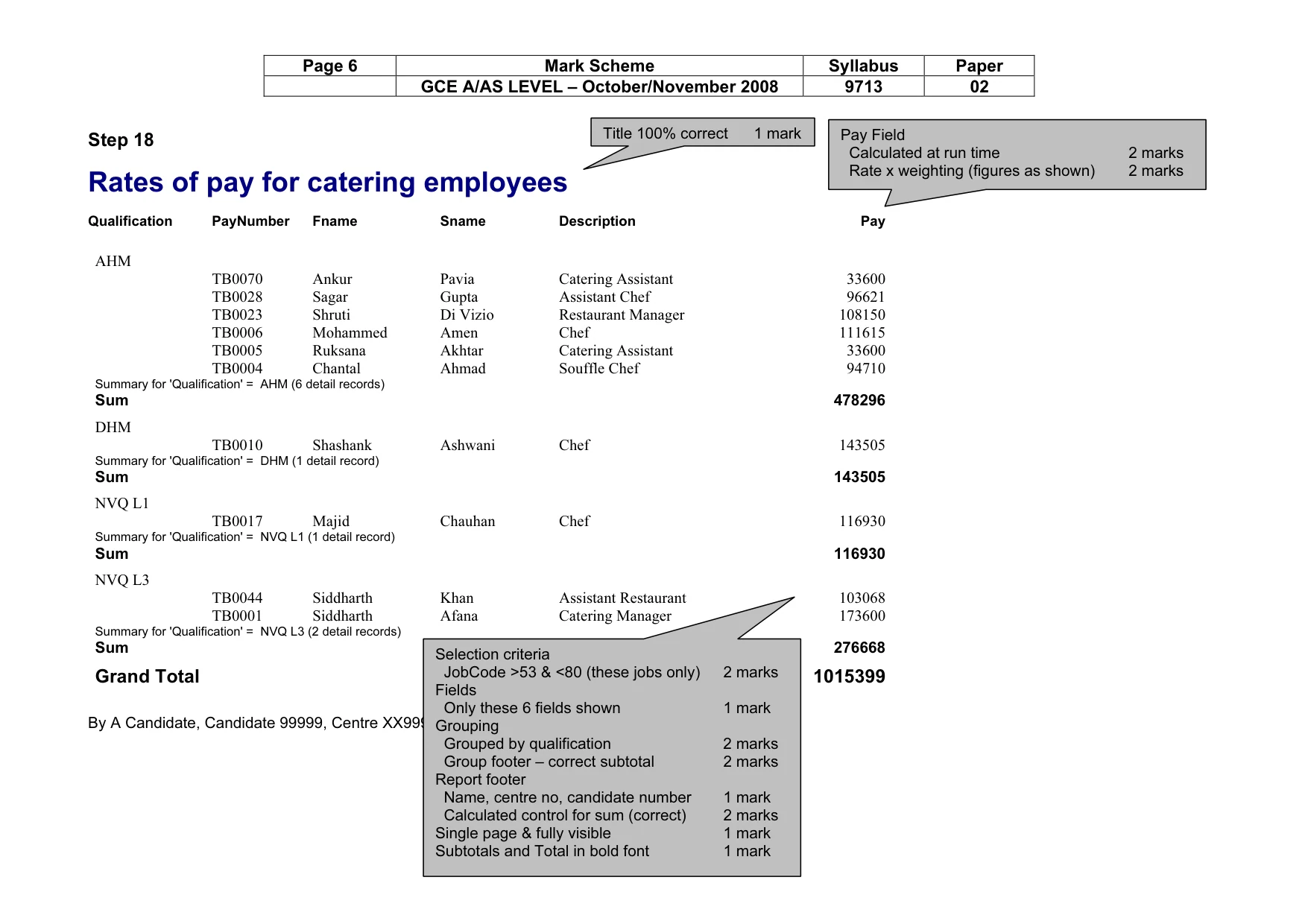The width and height of the screenshot is (1308, 924).
Task: Click the AHM subtotal 478296
Action: click(x=859, y=400)
